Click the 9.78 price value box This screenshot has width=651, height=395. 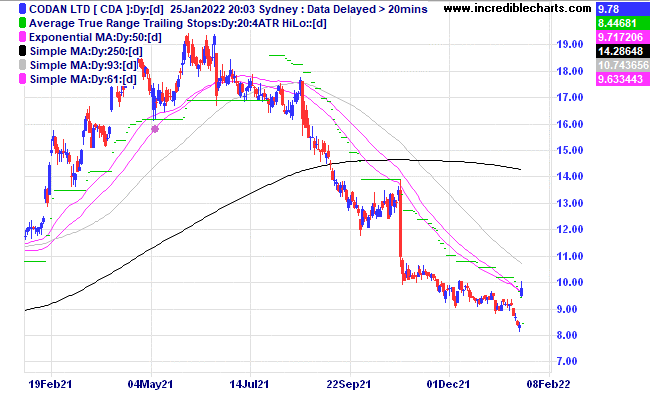(x=622, y=9)
